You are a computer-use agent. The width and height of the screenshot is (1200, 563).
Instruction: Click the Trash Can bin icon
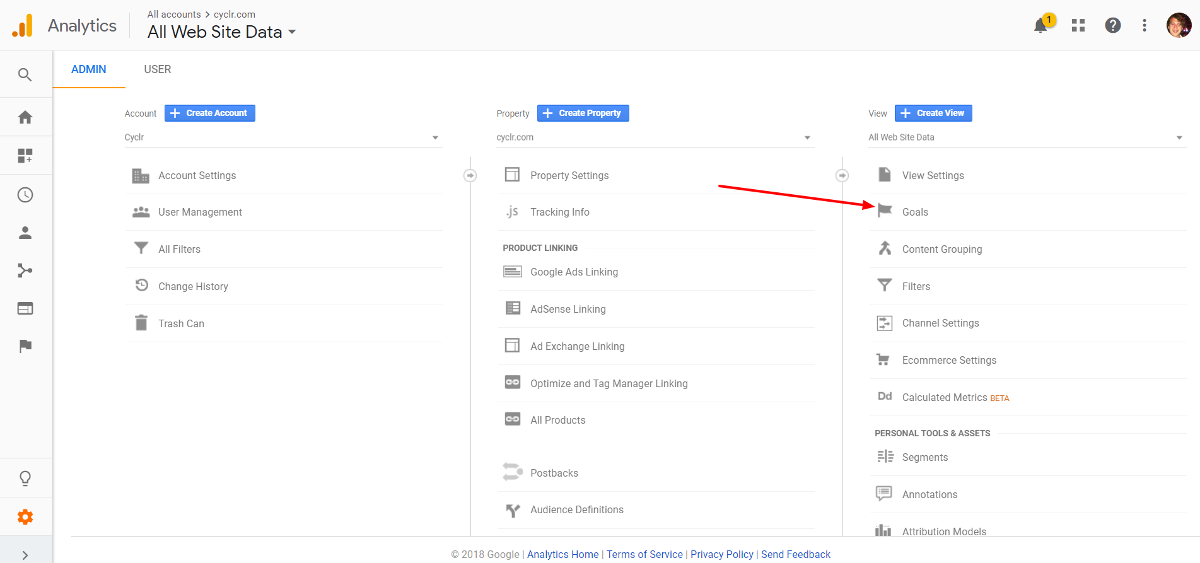pyautogui.click(x=141, y=323)
